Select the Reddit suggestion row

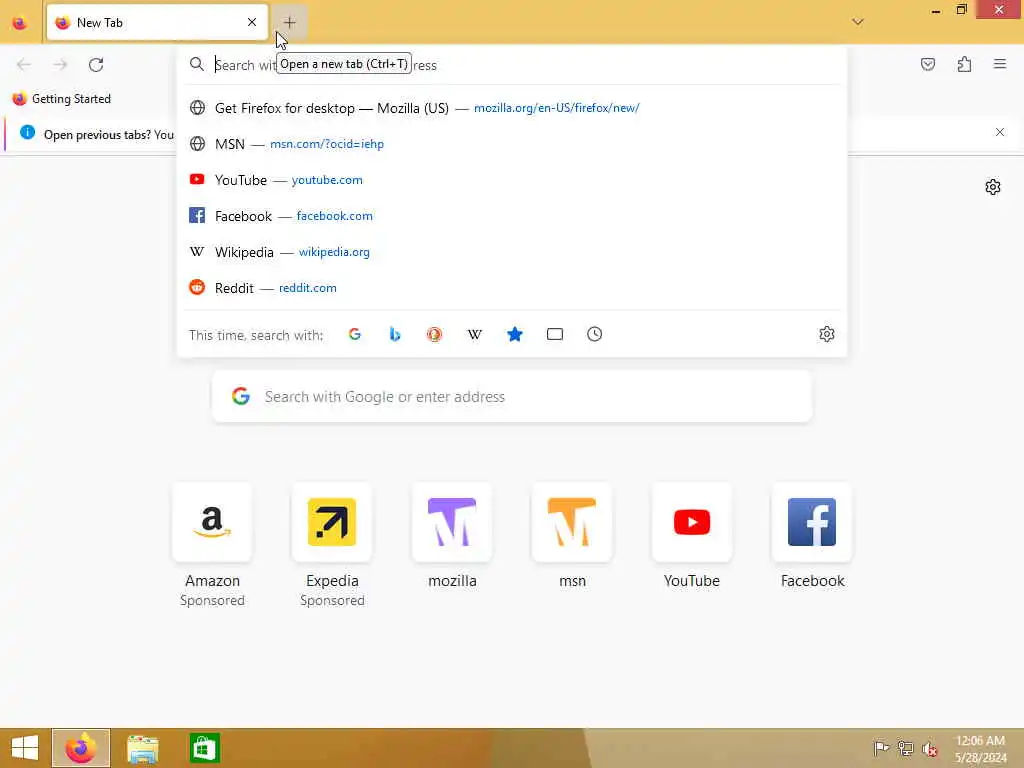coord(512,288)
